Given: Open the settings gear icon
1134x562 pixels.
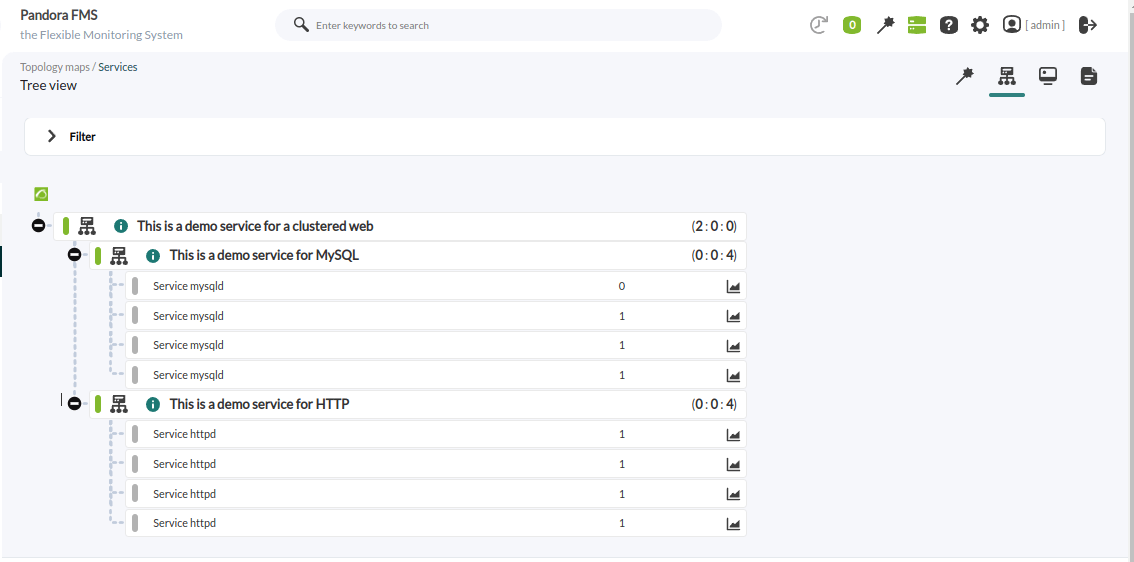Looking at the screenshot, I should click(x=979, y=25).
